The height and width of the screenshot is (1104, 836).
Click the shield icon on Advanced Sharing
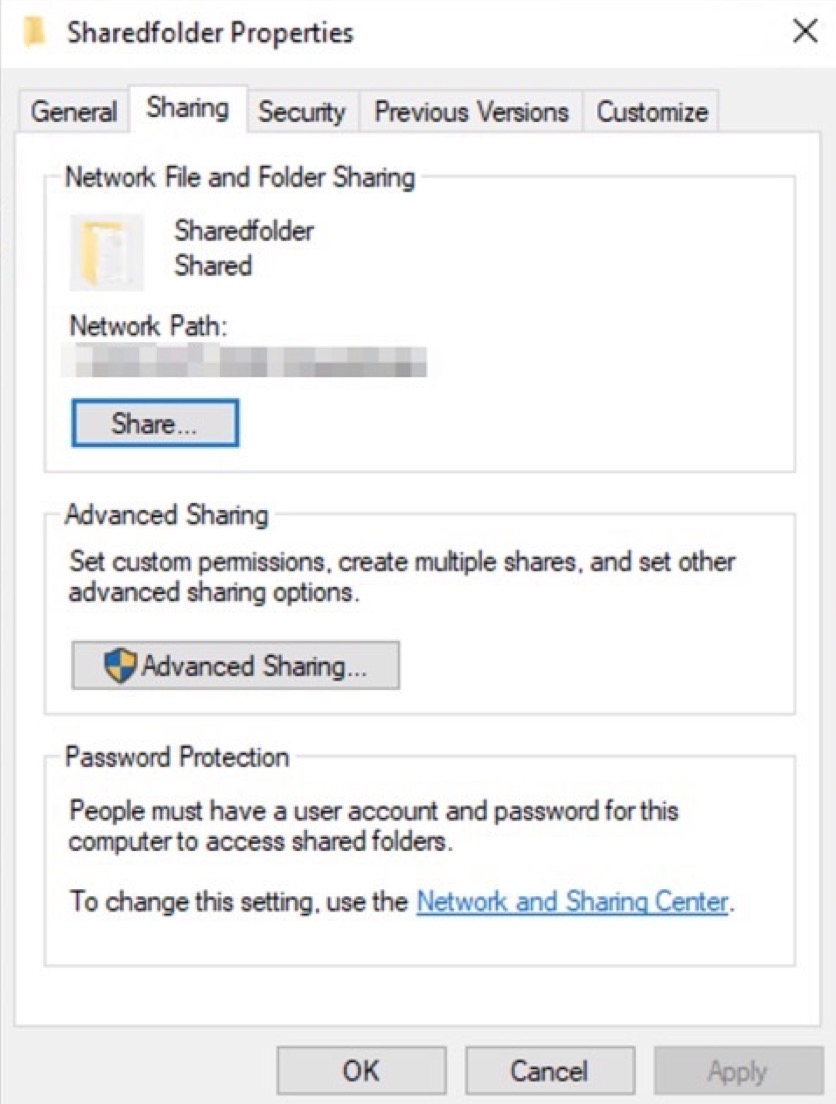click(x=120, y=666)
